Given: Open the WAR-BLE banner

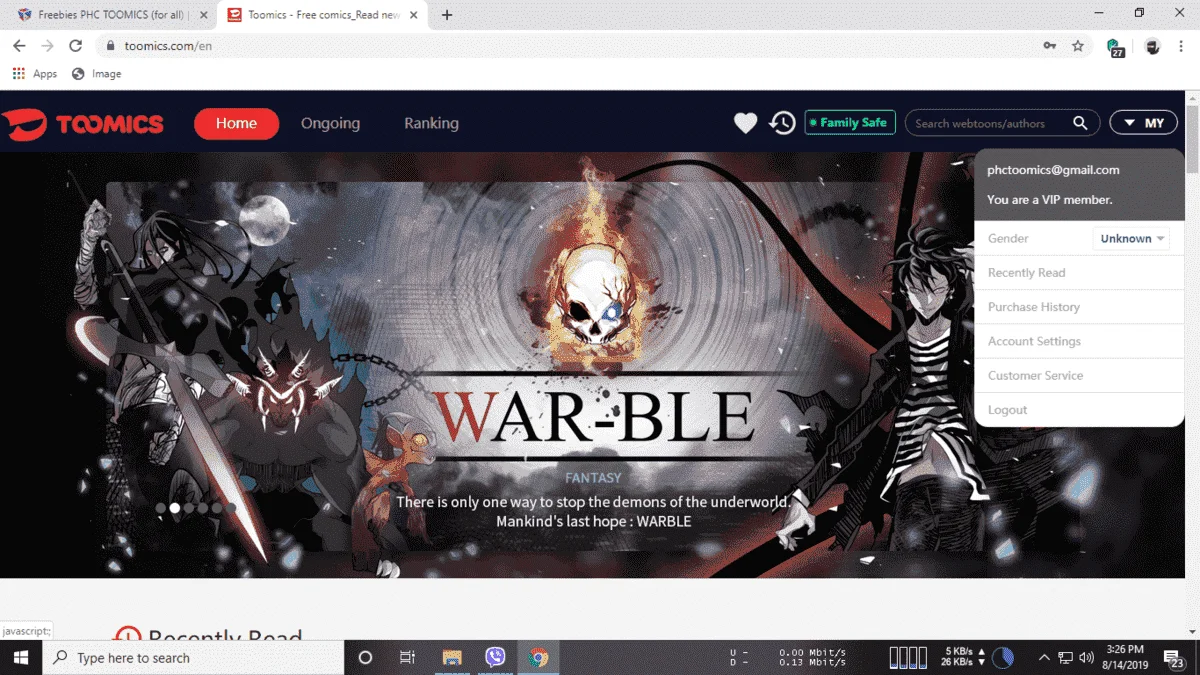Looking at the screenshot, I should pyautogui.click(x=590, y=365).
